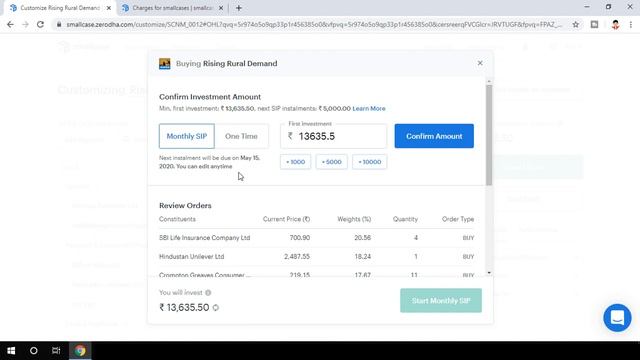The width and height of the screenshot is (640, 360).
Task: Open the Chrome profile avatar
Action: 616,24
